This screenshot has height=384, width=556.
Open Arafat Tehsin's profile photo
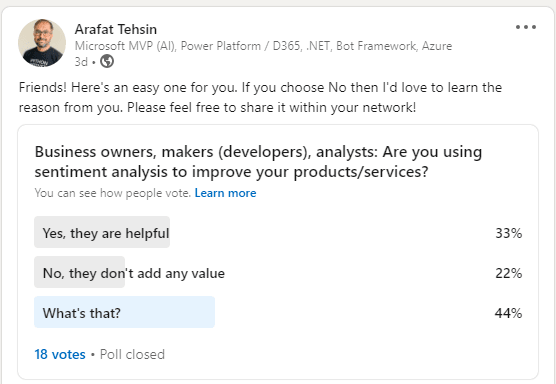tap(42, 43)
